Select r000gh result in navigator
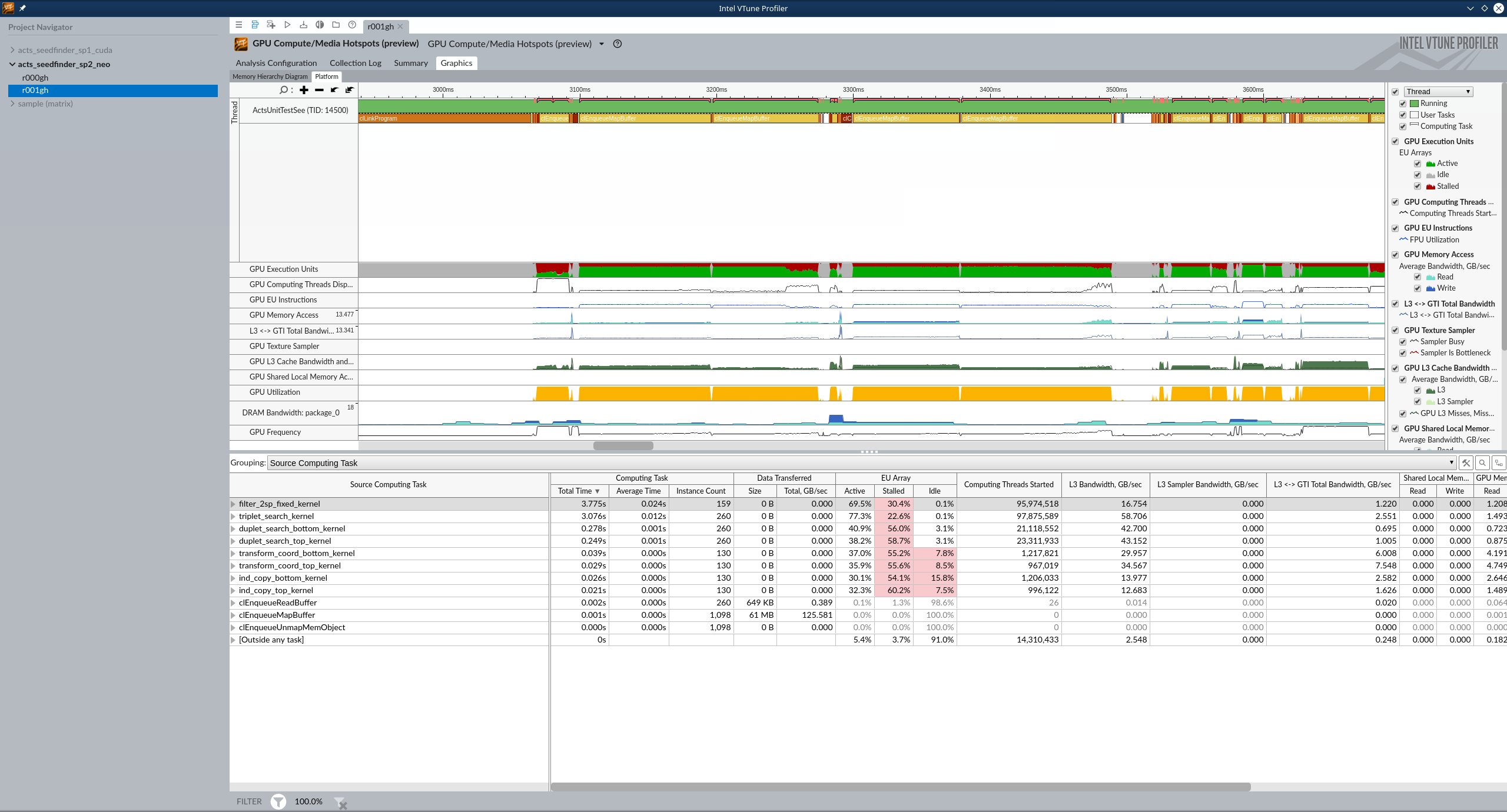This screenshot has height=812, width=1507. coord(35,78)
